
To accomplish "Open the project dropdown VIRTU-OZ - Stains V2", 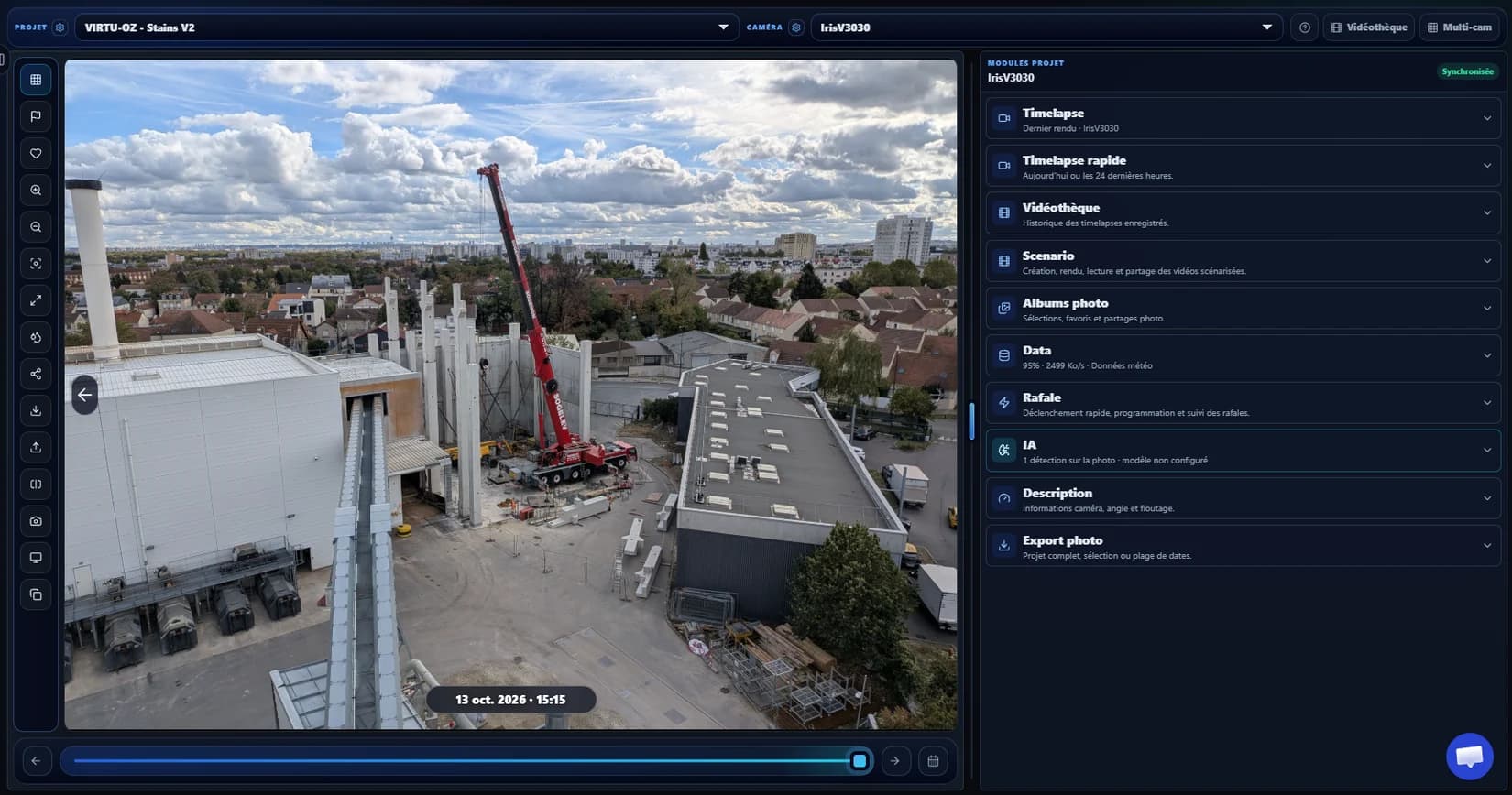I will (407, 27).
